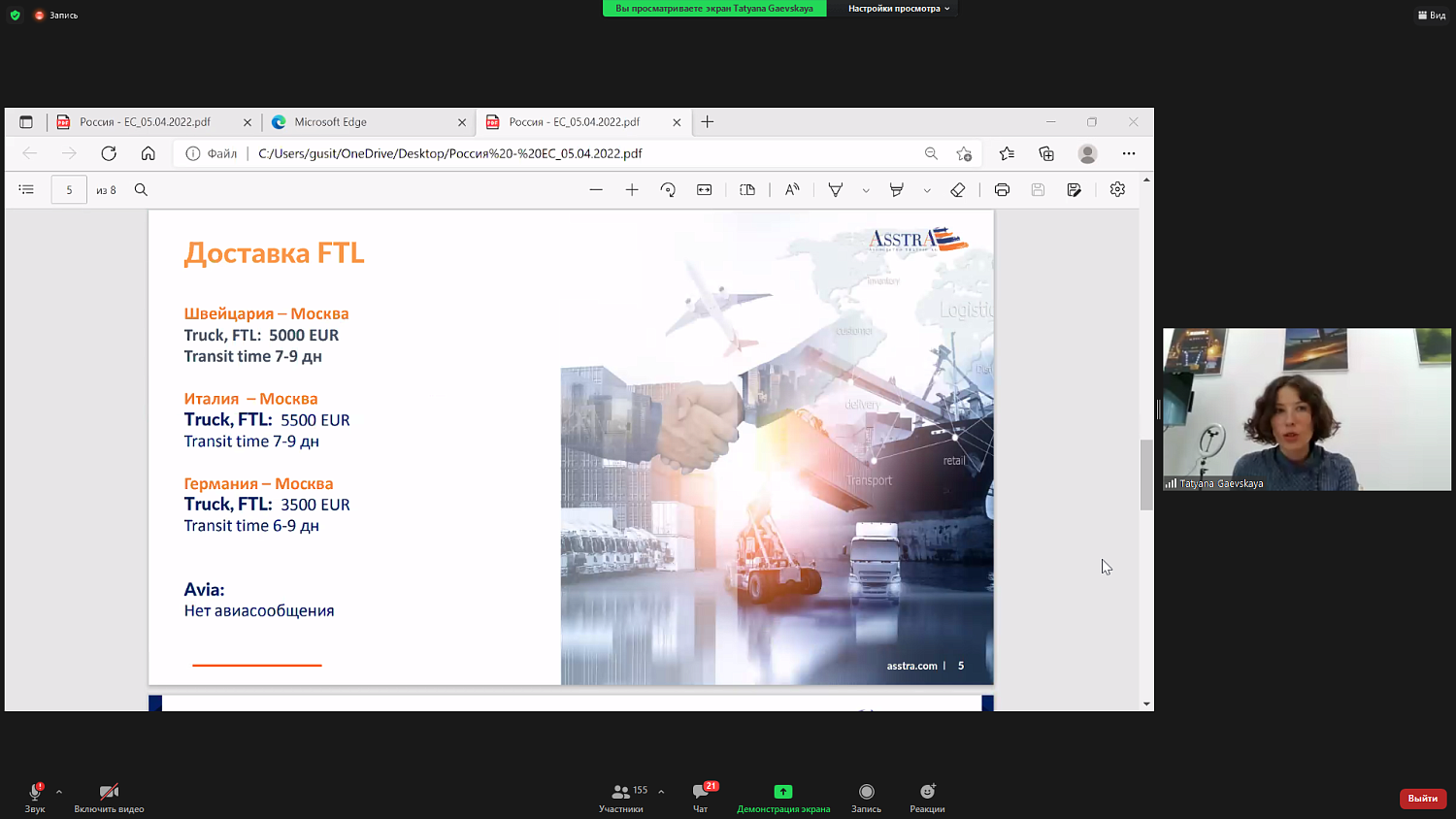The image size is (1456, 819).
Task: Open the Find in PDF search icon
Action: pyautogui.click(x=141, y=190)
